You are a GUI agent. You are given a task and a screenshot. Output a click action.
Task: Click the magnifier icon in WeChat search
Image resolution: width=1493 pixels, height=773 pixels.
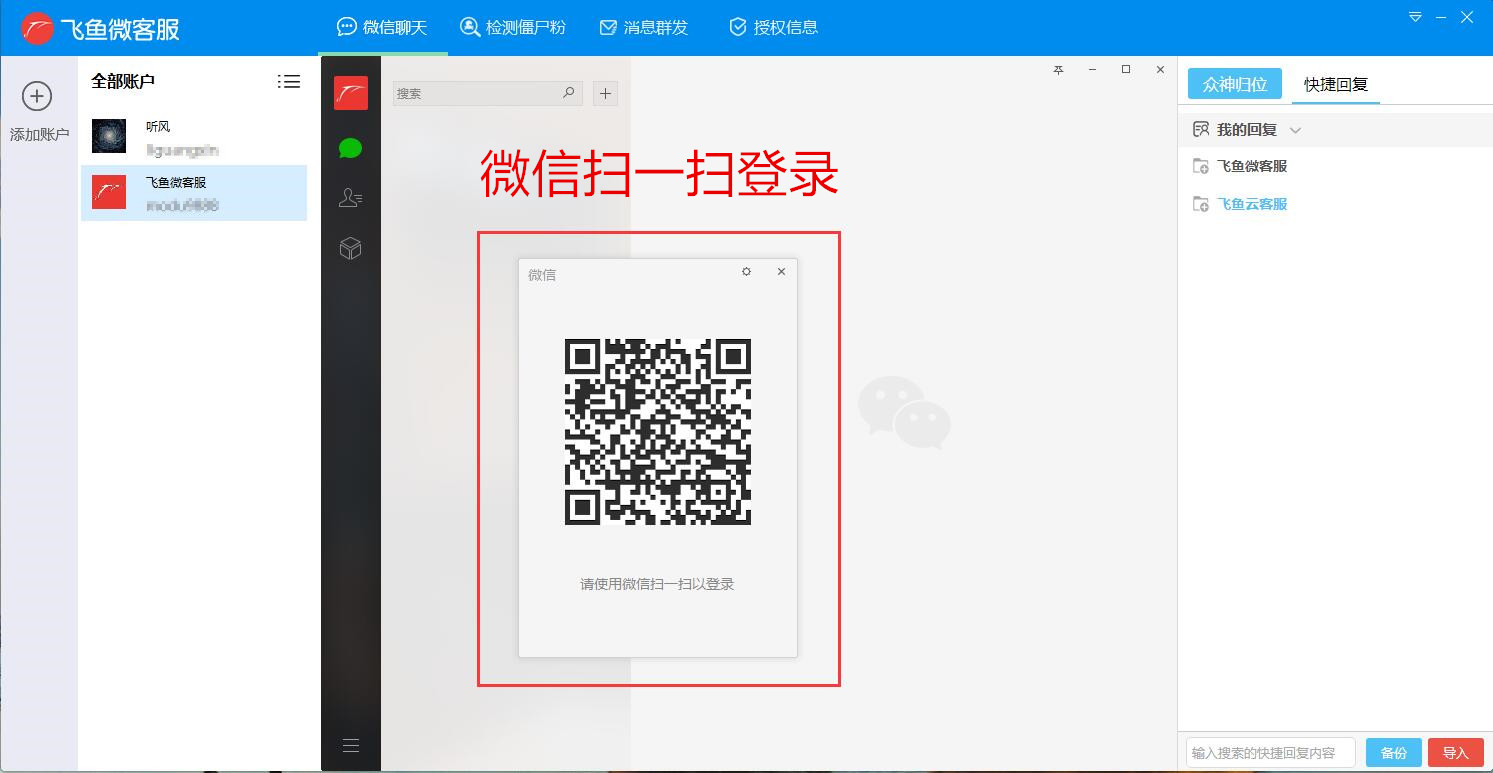(x=568, y=93)
